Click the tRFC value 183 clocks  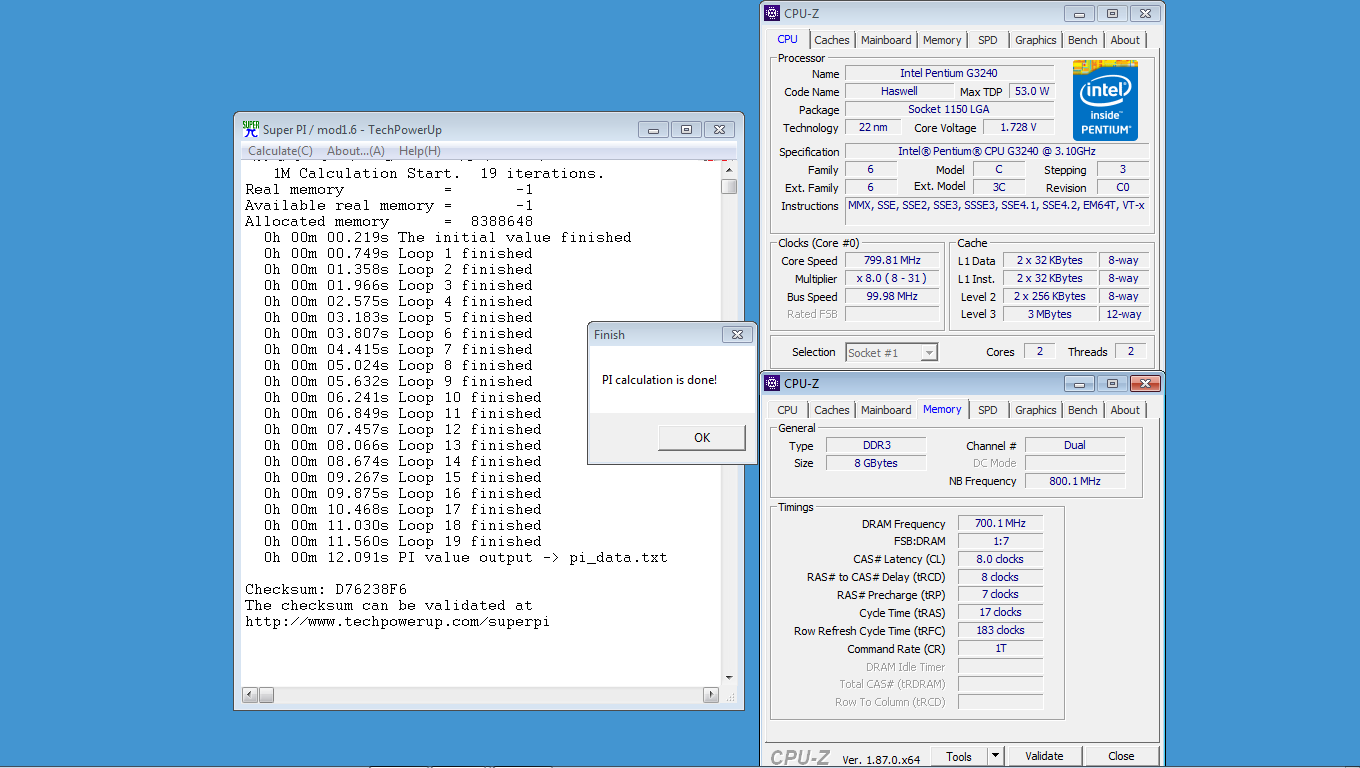click(x=1000, y=630)
